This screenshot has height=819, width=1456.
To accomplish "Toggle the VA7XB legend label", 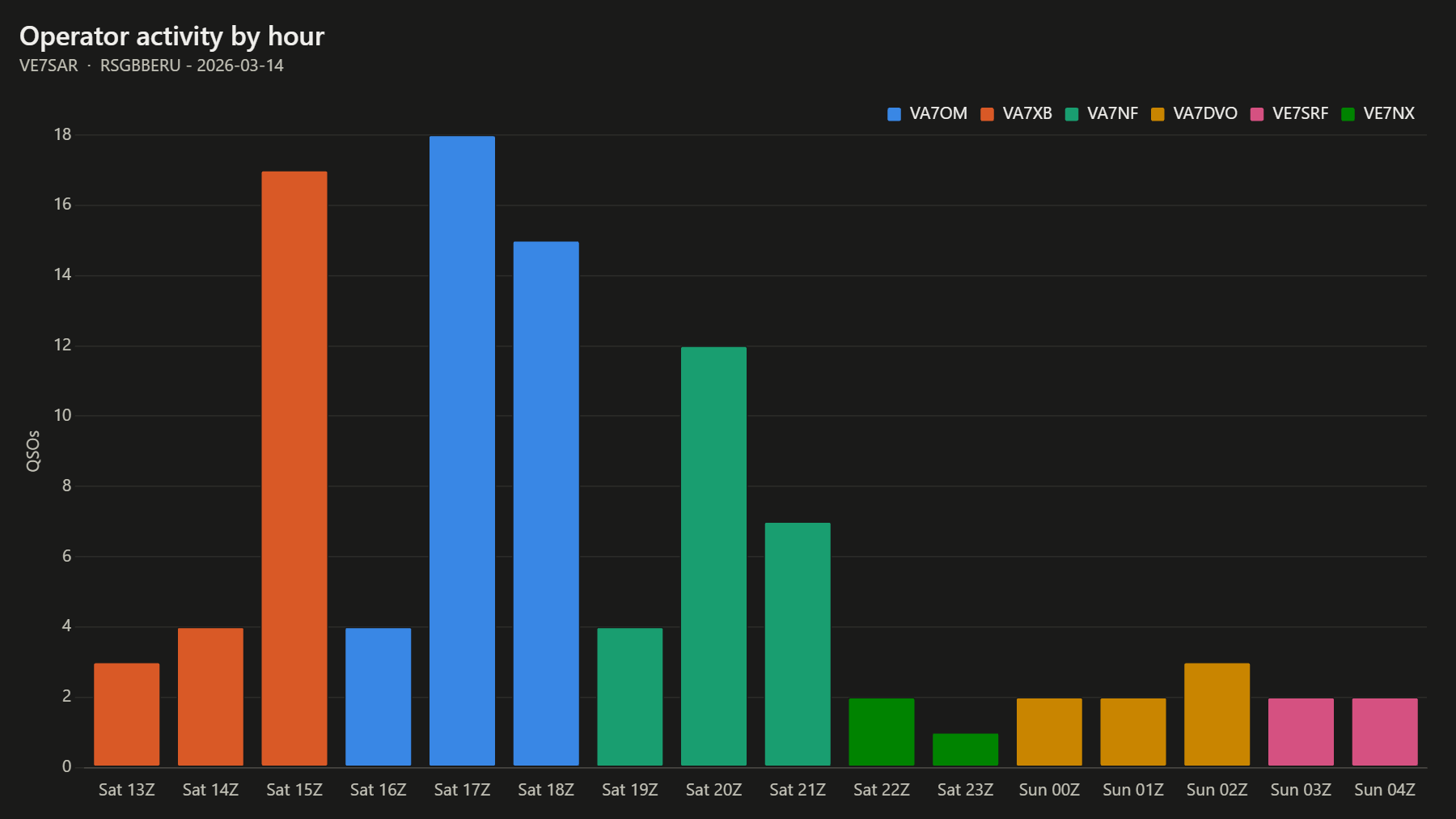I will [x=1027, y=114].
